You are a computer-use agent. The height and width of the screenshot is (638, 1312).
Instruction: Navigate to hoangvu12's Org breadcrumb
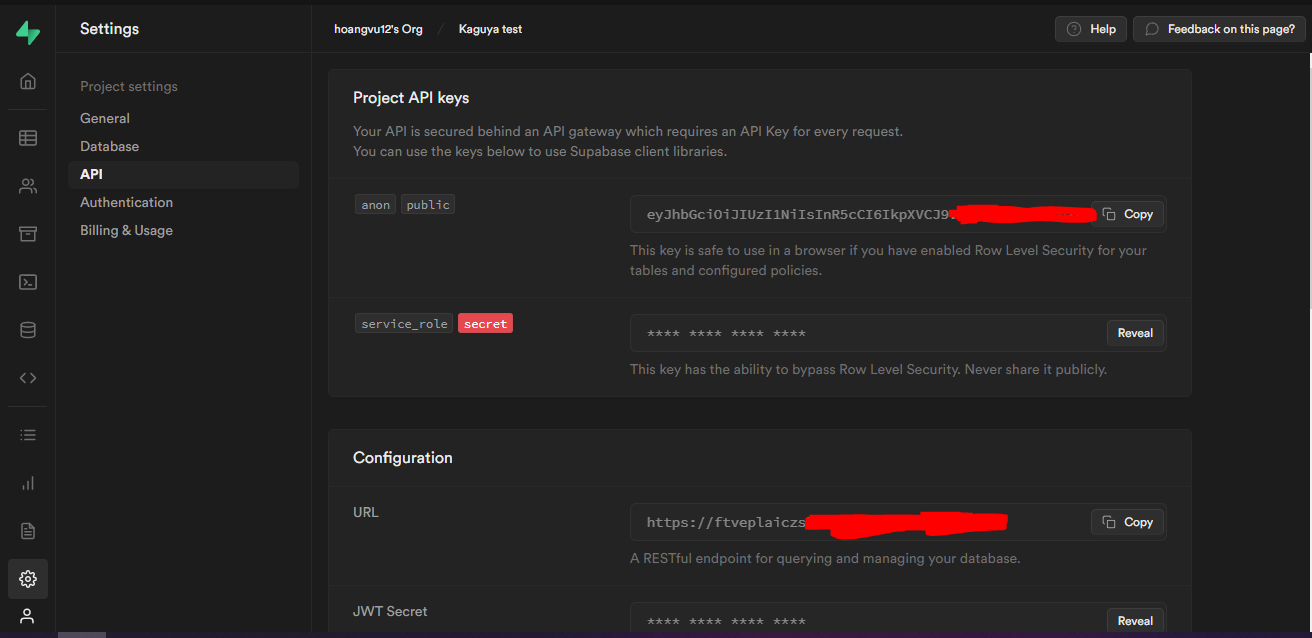click(378, 29)
